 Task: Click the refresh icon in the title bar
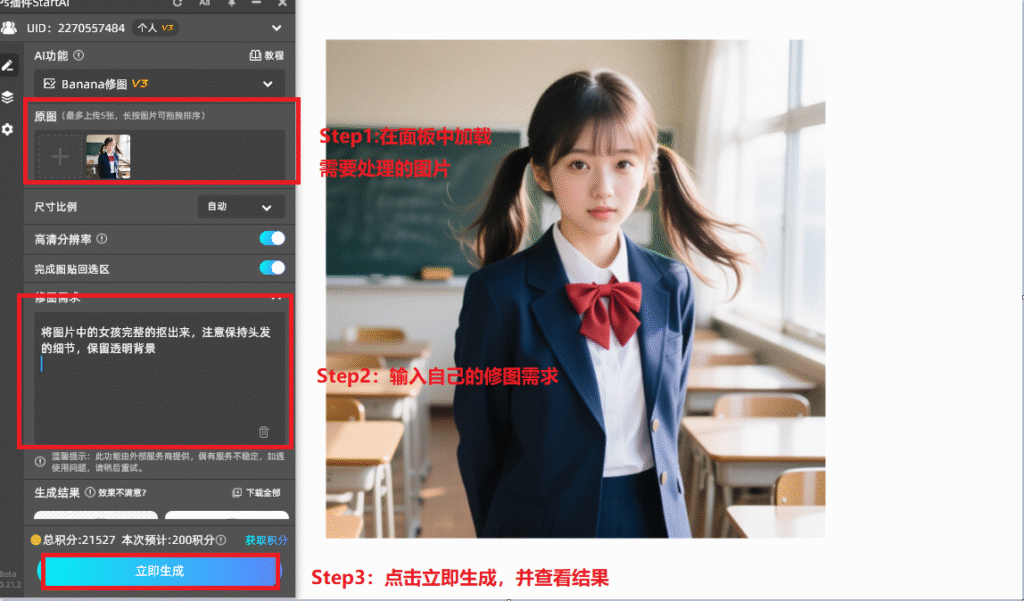177,5
